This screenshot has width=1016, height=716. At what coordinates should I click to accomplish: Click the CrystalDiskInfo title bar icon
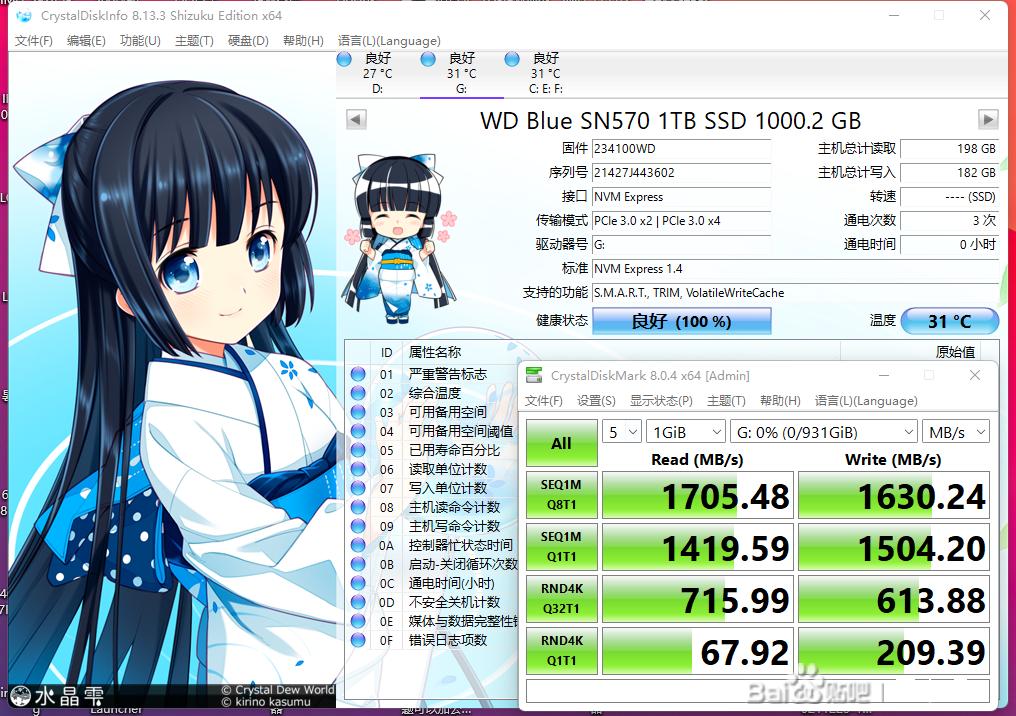(24, 16)
